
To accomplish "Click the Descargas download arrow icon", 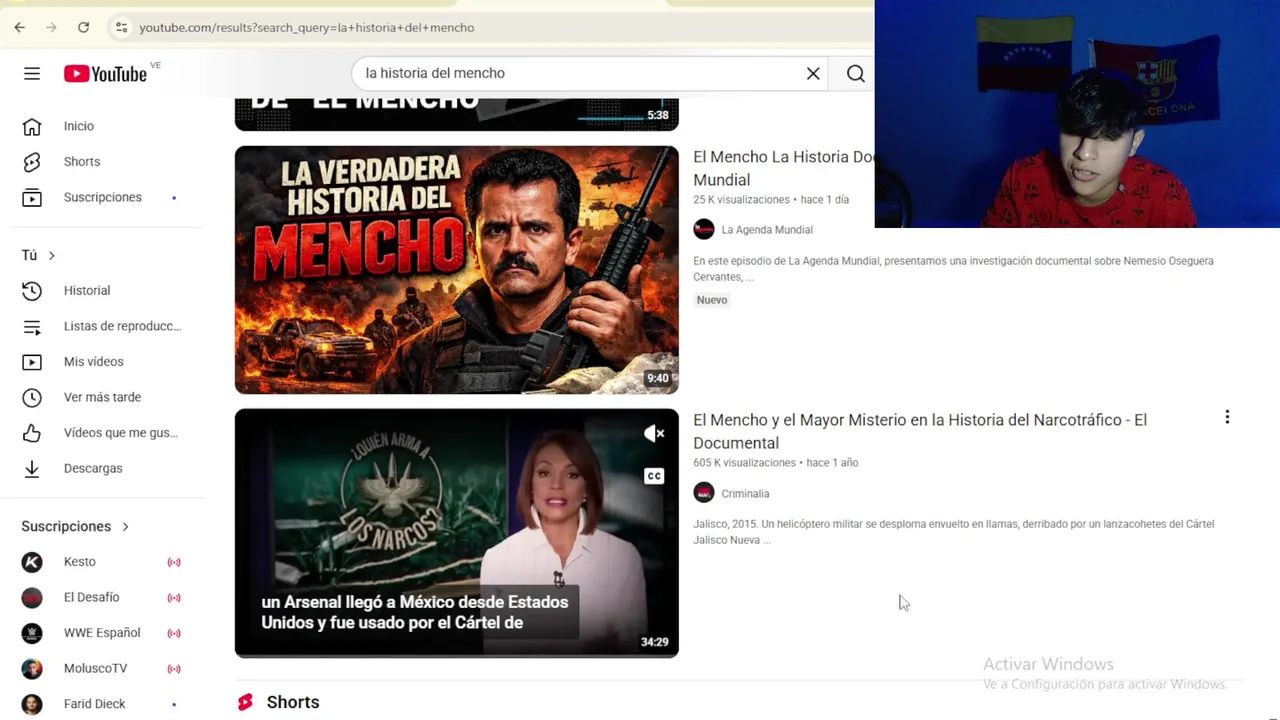I will tap(32, 468).
